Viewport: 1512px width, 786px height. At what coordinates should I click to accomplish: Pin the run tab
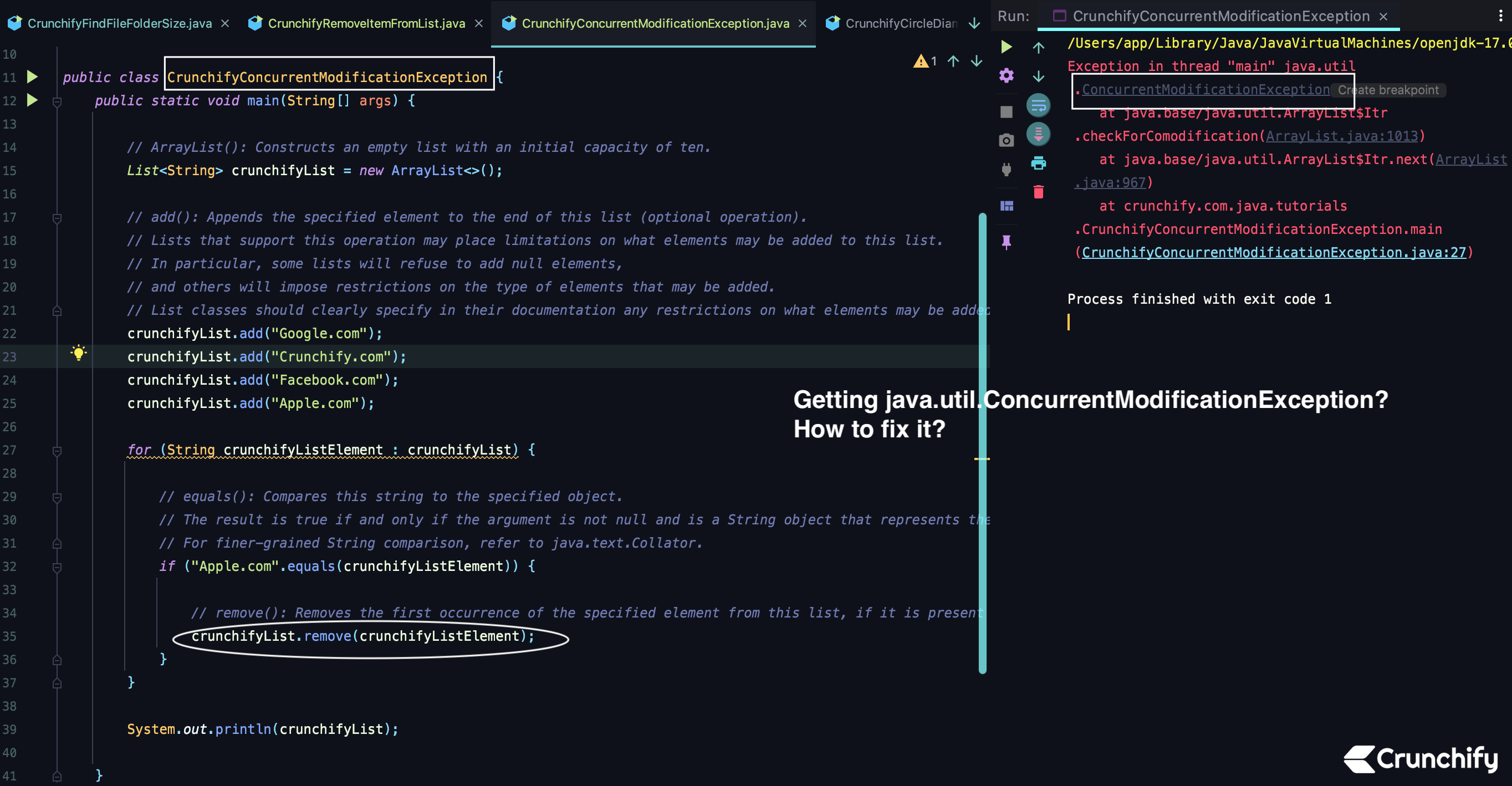pyautogui.click(x=1006, y=242)
